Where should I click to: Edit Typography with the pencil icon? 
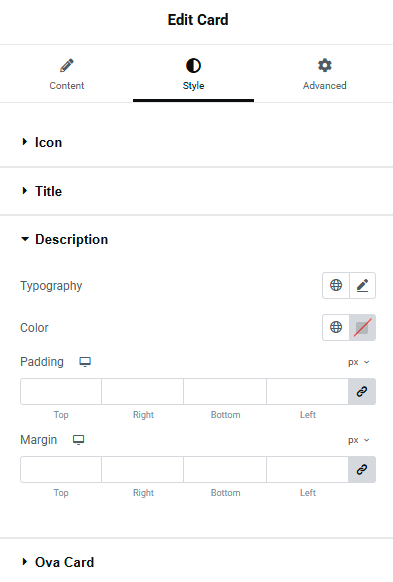coord(363,285)
